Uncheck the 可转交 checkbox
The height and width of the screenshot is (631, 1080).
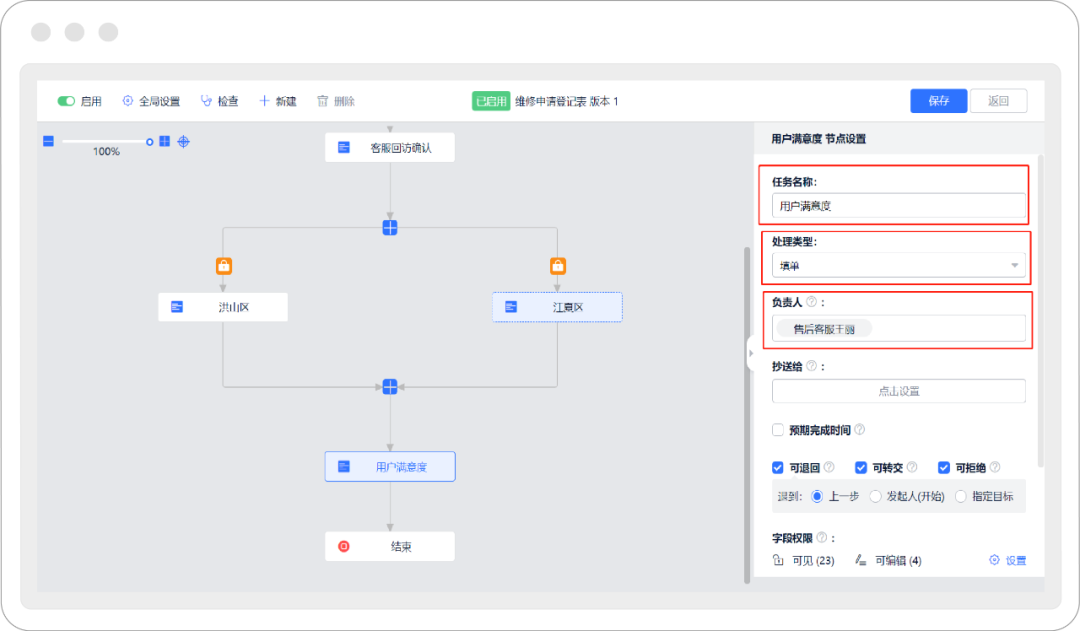click(861, 467)
